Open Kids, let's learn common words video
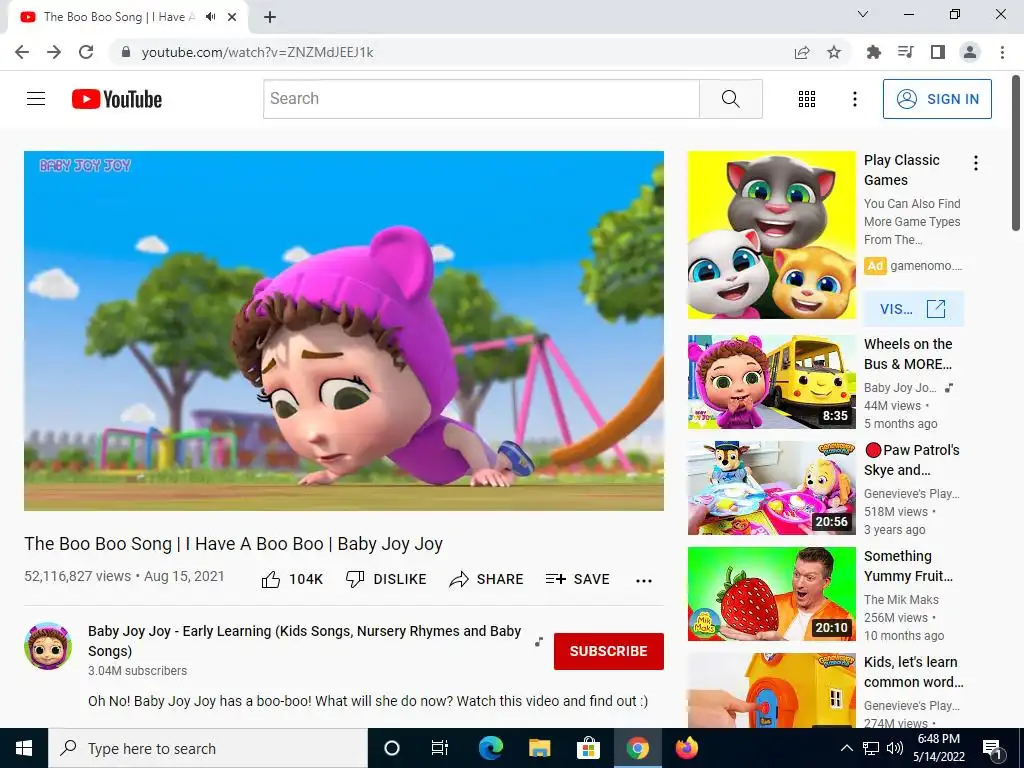Image resolution: width=1024 pixels, height=768 pixels. coord(913,671)
